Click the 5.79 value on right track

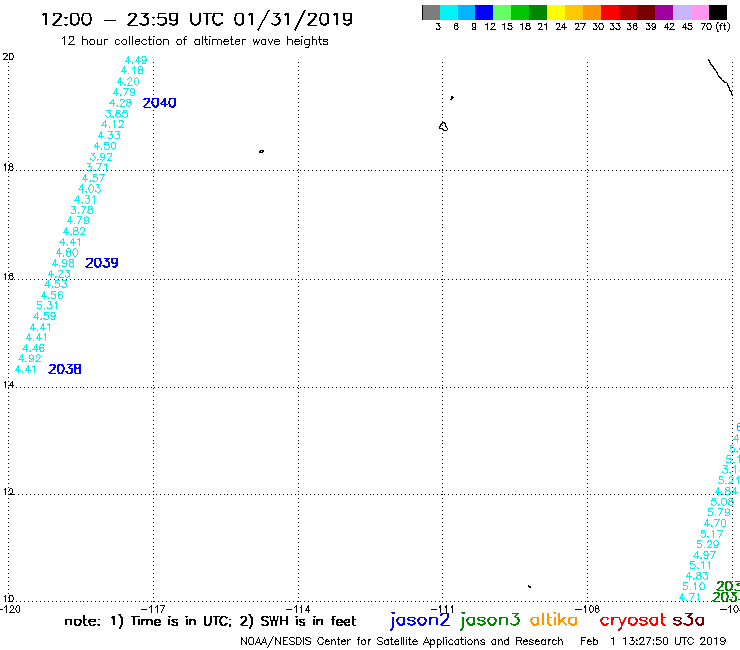[719, 512]
